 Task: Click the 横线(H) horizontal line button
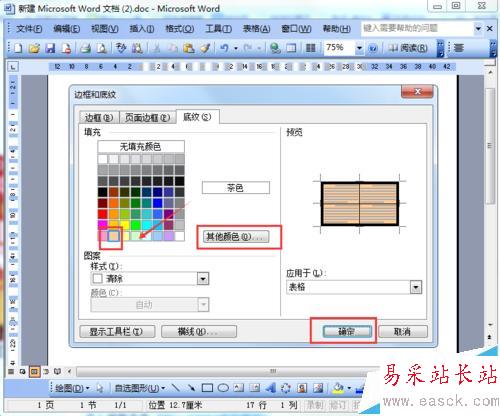point(199,331)
